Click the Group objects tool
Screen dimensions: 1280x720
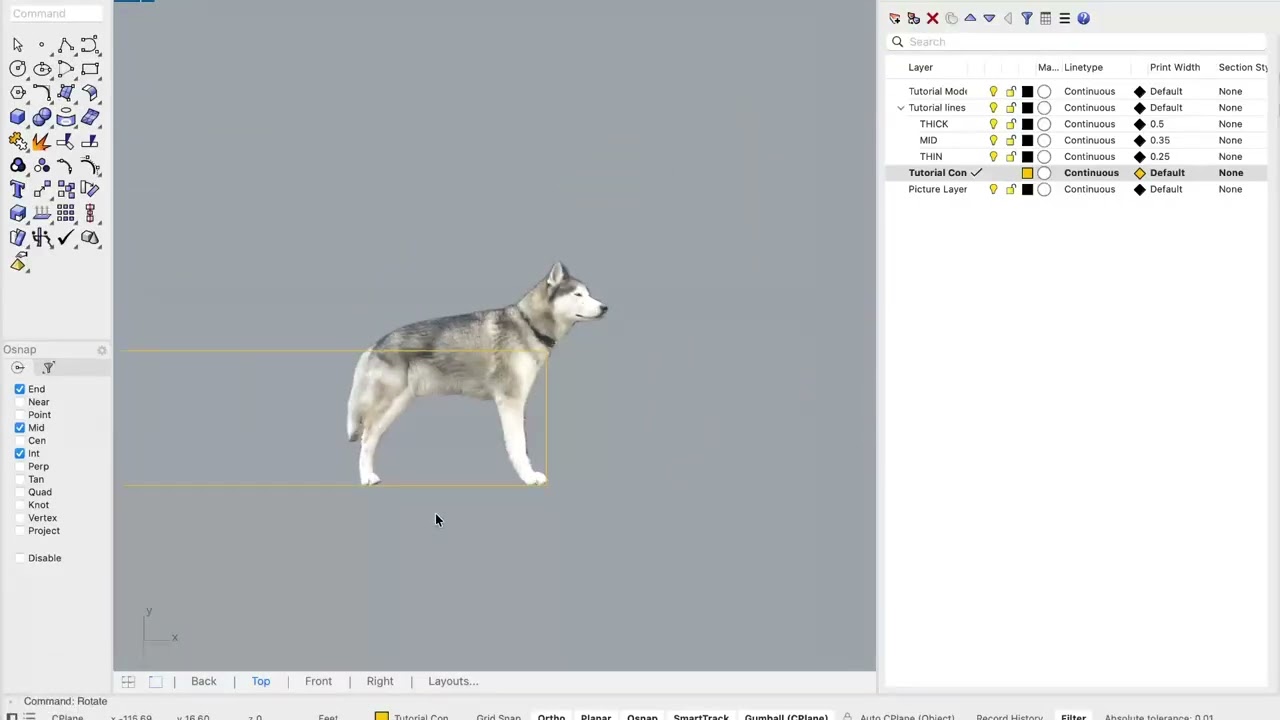tap(17, 165)
